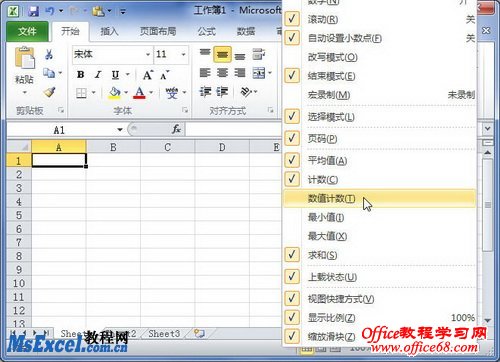This screenshot has width=500, height=362.
Task: Click the phonetic guide 文 icon
Action: [x=172, y=93]
